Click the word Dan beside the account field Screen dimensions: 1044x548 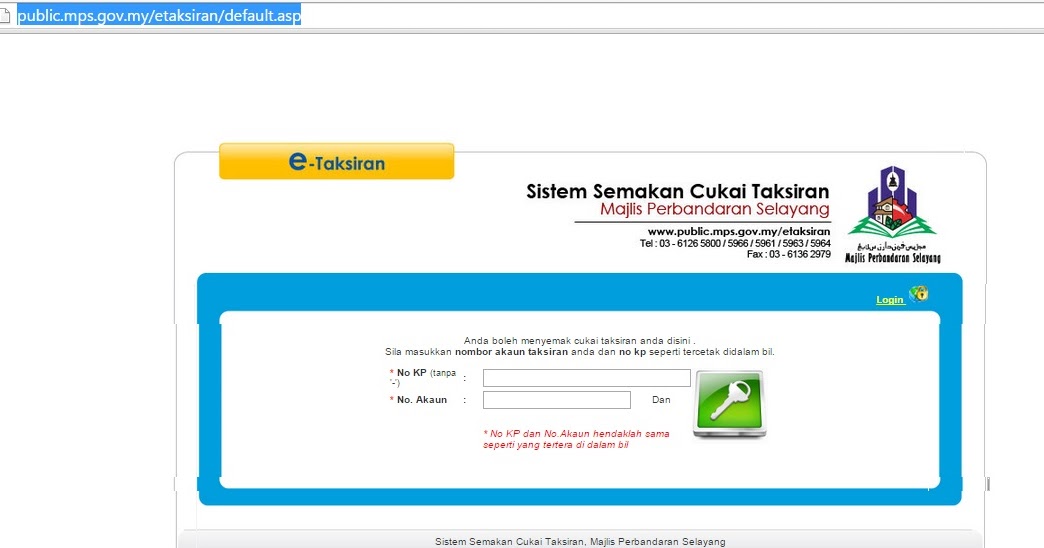(661, 400)
